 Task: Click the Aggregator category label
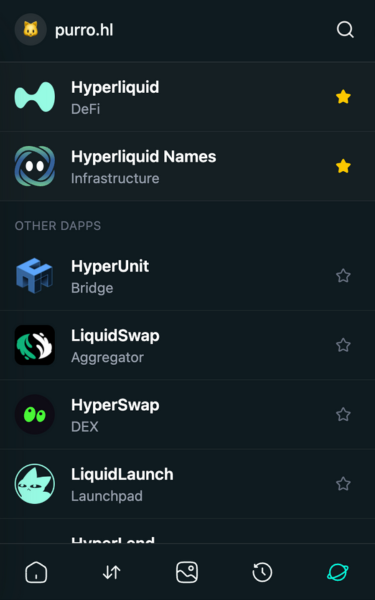(108, 357)
